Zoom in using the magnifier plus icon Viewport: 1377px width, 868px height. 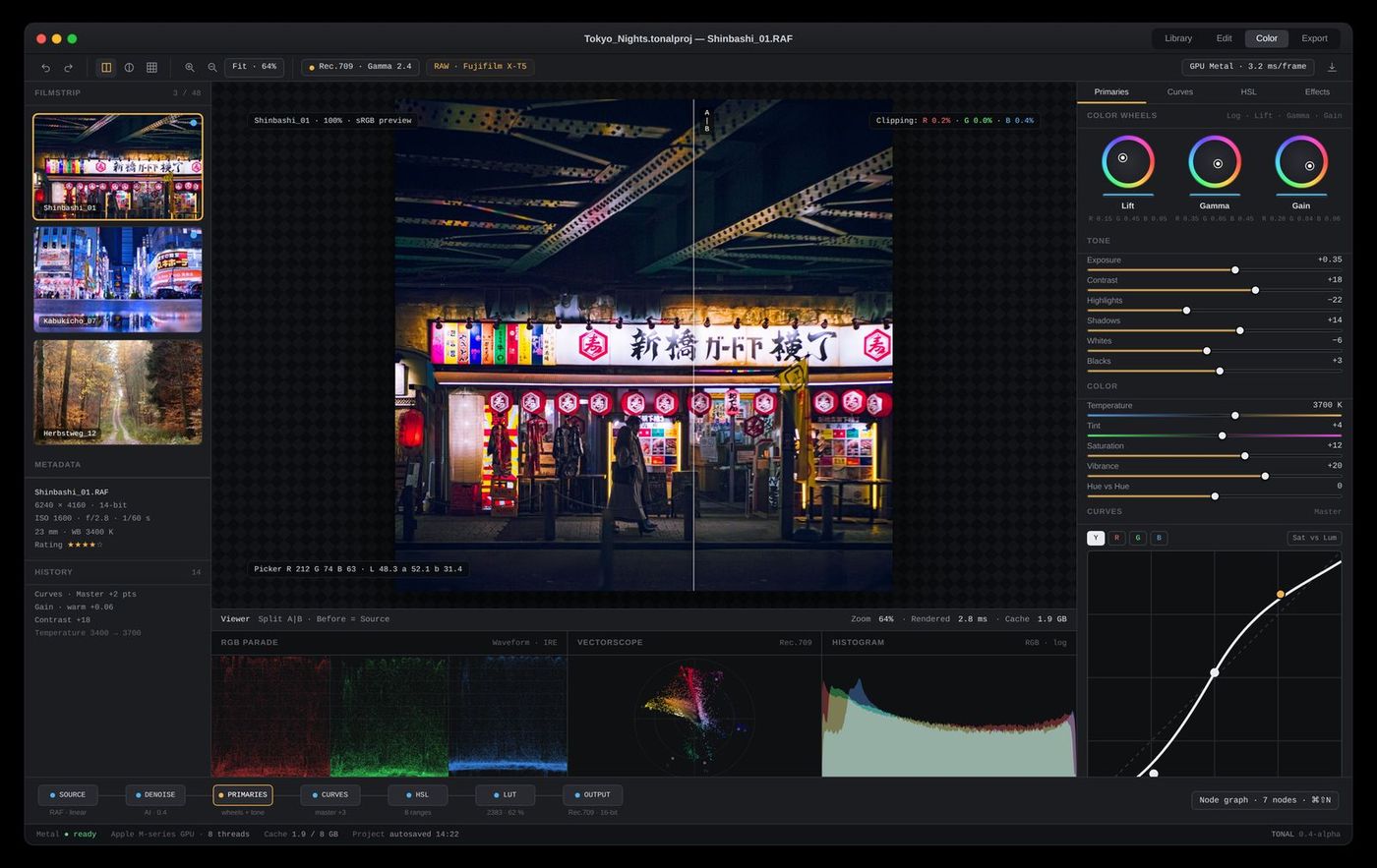point(190,68)
